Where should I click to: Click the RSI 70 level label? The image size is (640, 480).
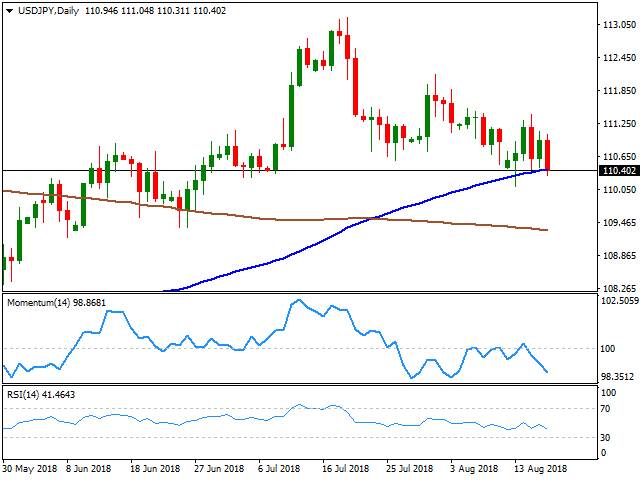(605, 409)
